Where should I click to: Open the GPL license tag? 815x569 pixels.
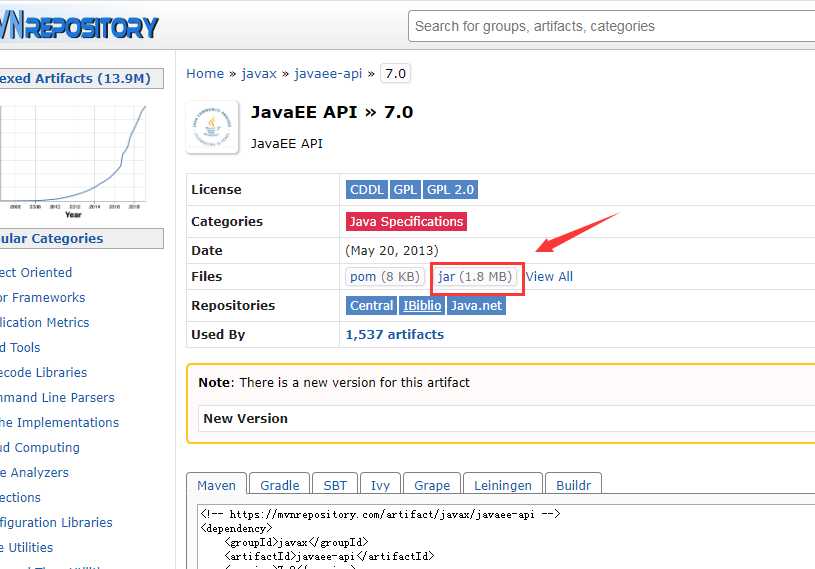[405, 190]
